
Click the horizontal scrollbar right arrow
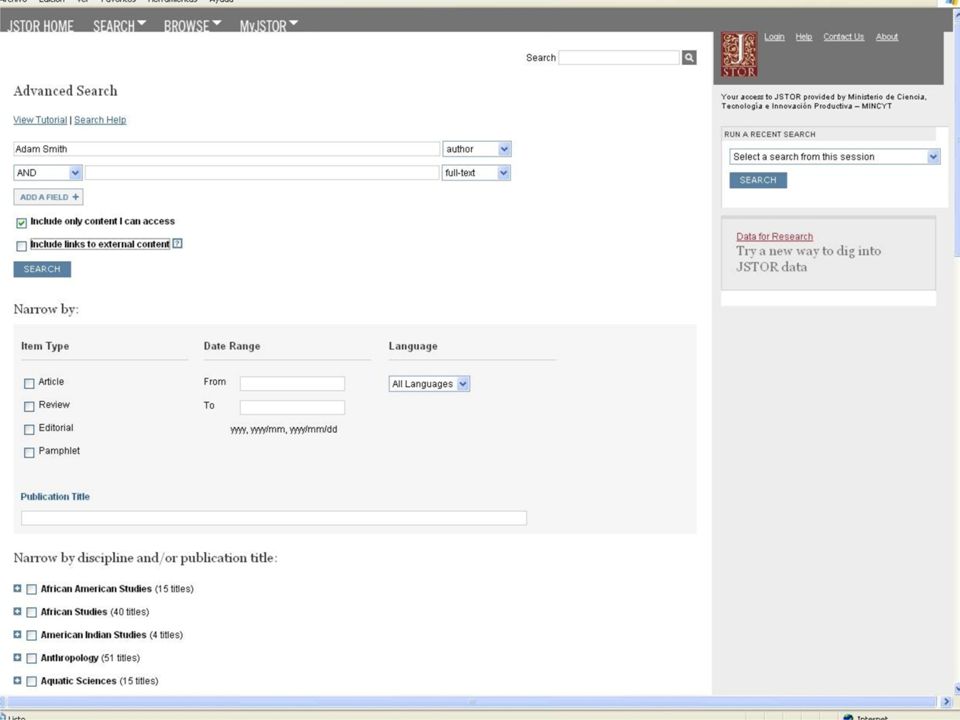[947, 702]
